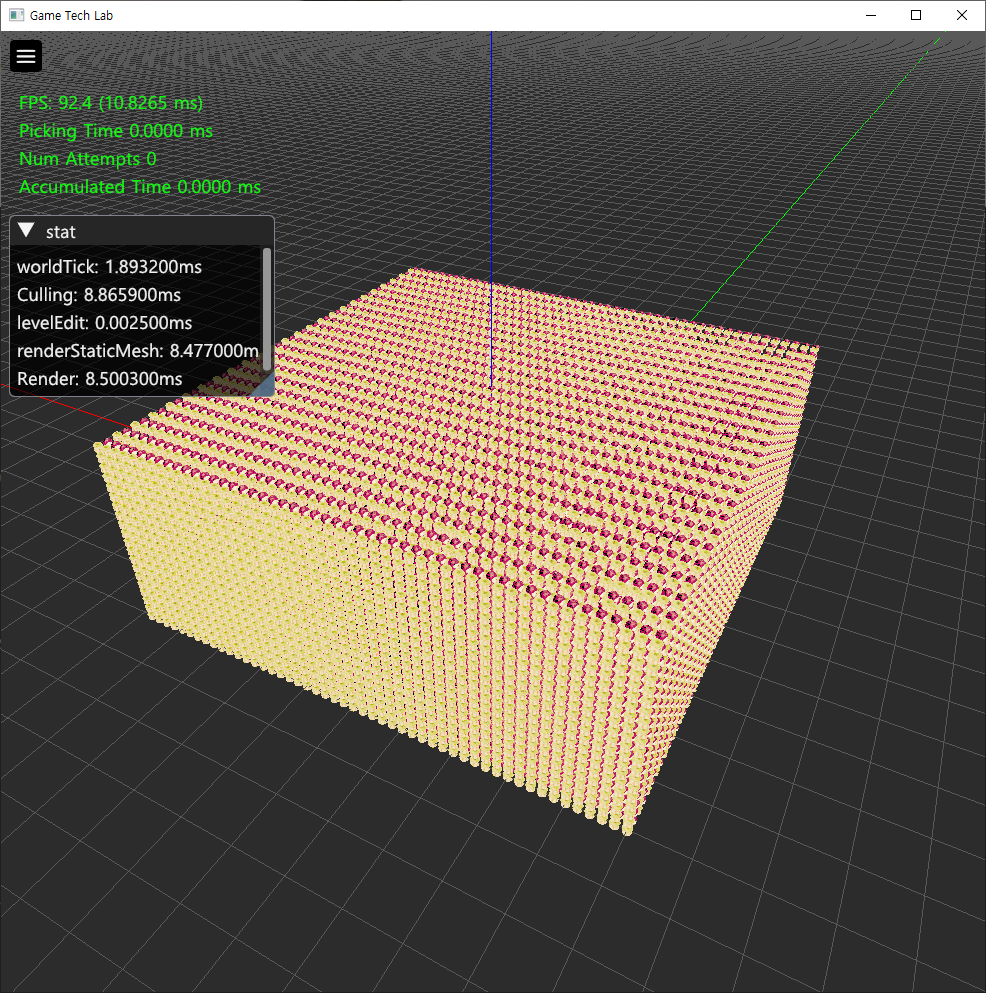Select the worldTick: 1.893200ms row
Viewport: 986px width, 993px height.
click(110, 267)
